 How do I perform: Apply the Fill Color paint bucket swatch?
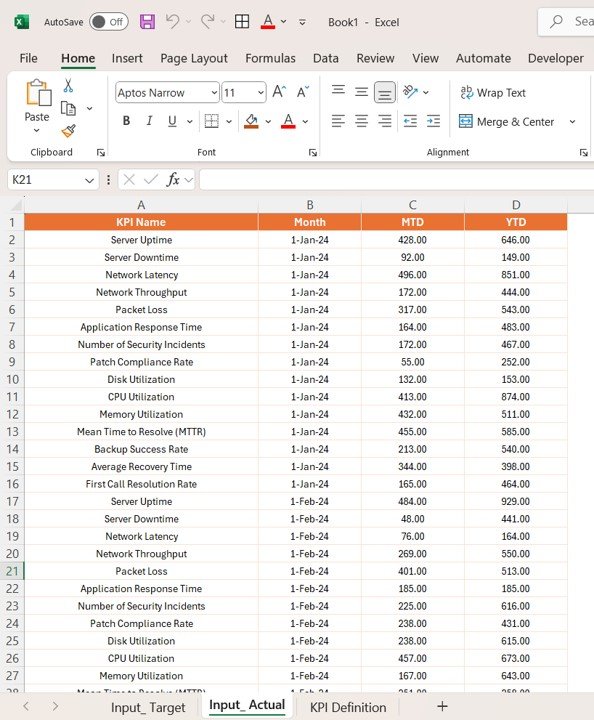coord(251,121)
